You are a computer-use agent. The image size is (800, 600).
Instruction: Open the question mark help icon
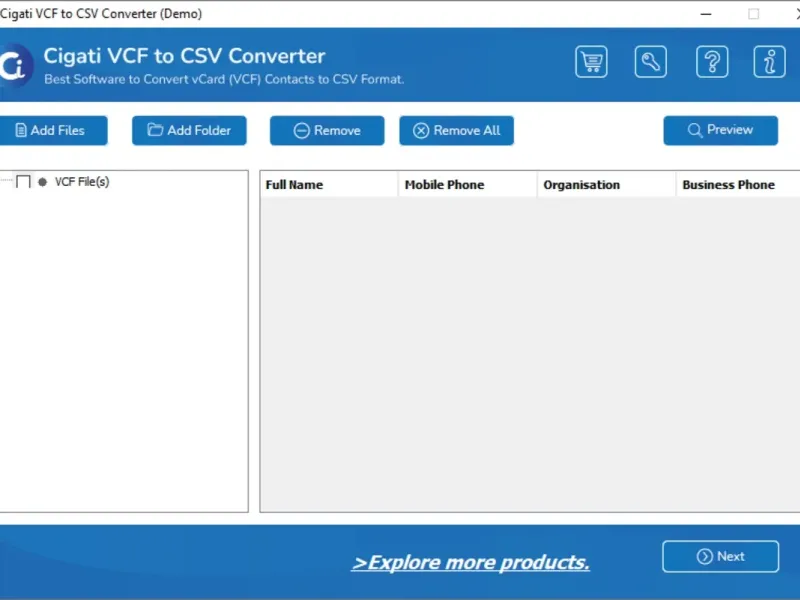point(712,62)
